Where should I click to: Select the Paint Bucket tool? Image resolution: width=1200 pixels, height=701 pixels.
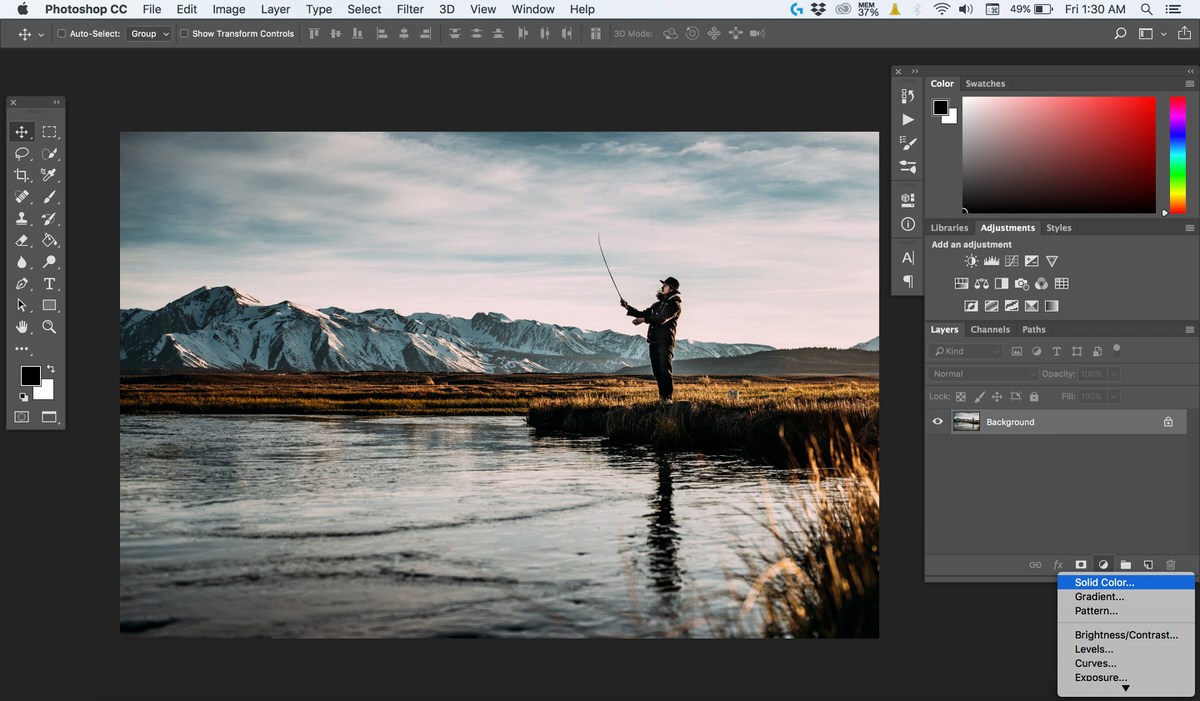[49, 240]
